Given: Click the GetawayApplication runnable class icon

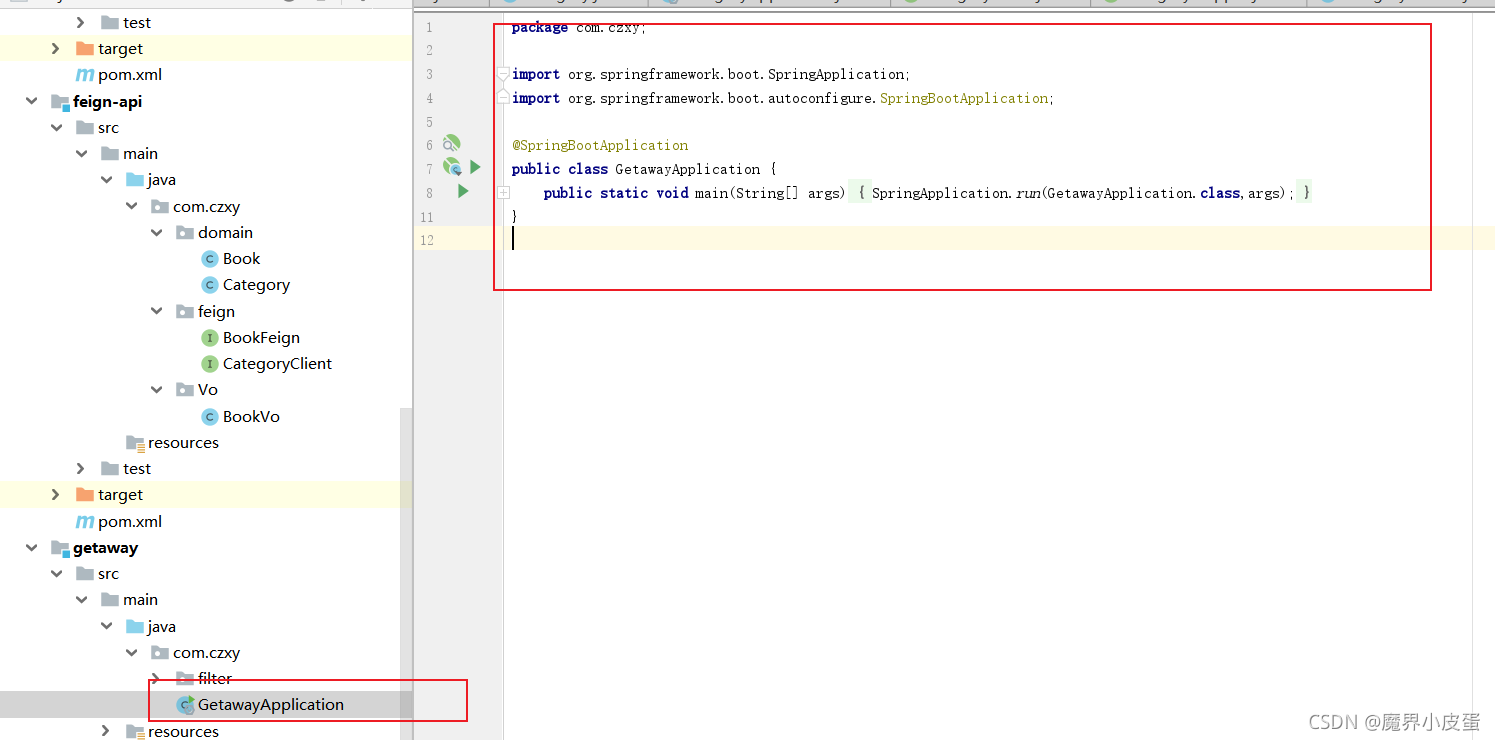Looking at the screenshot, I should 185,705.
